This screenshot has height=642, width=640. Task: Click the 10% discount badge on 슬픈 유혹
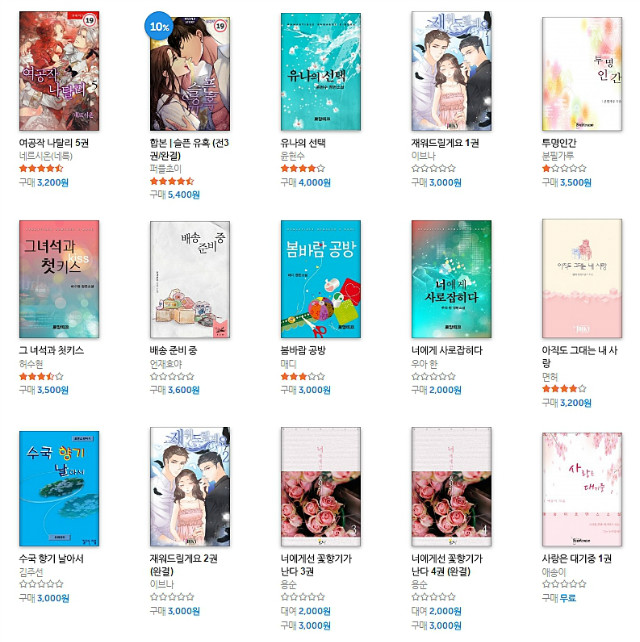tap(159, 26)
